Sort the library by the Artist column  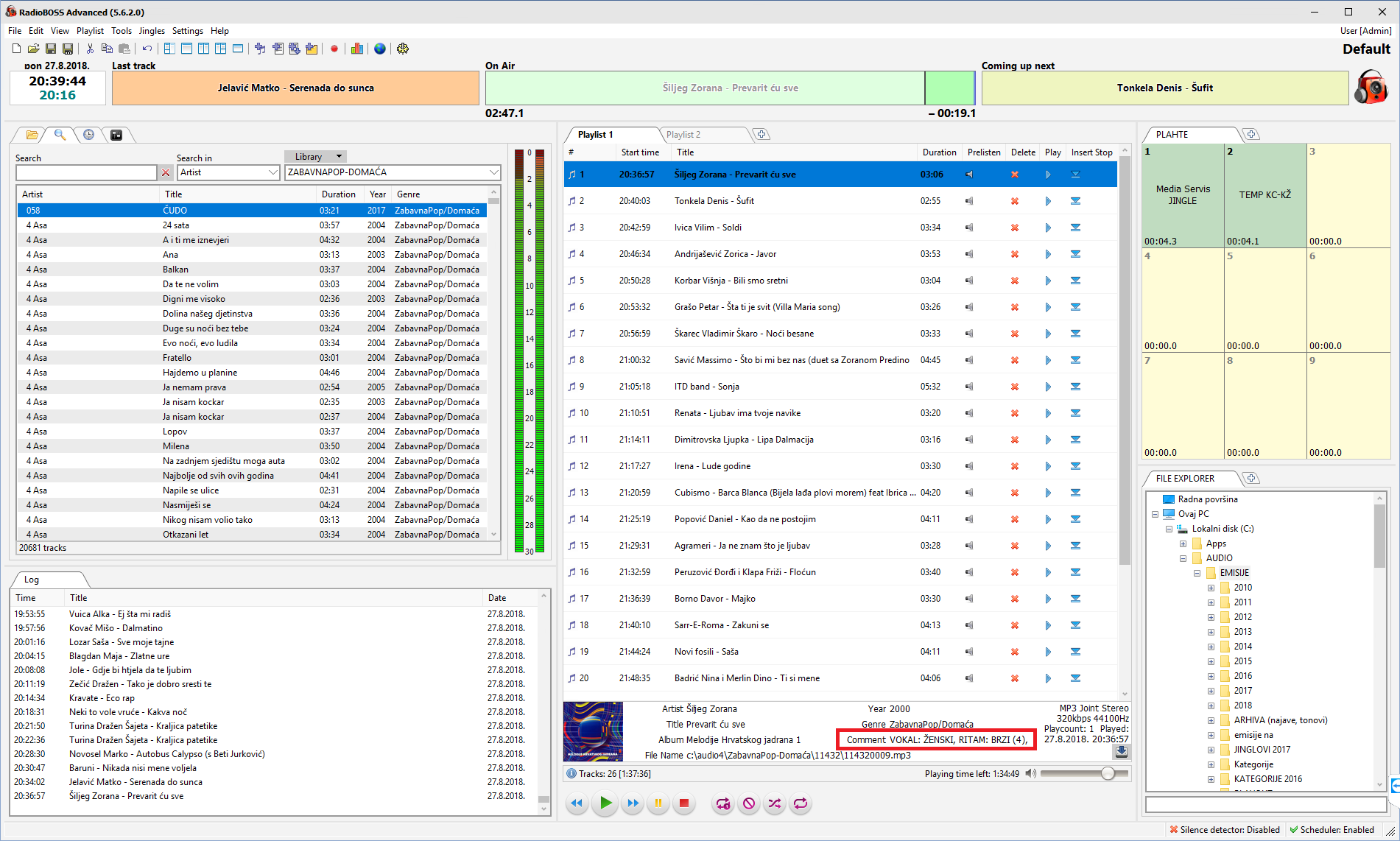(88, 194)
